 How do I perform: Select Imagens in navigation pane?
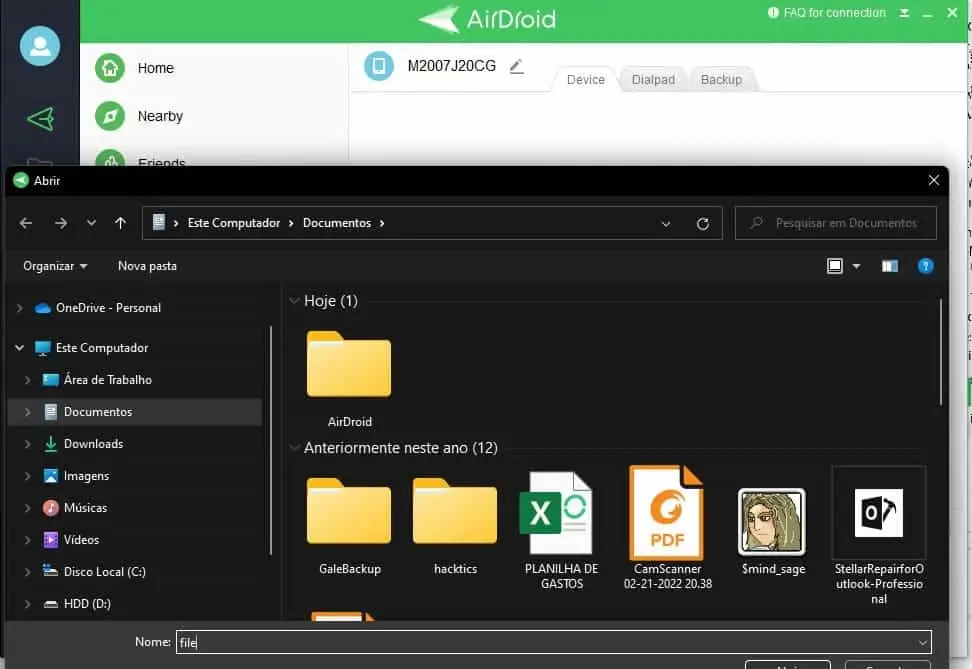pos(86,476)
